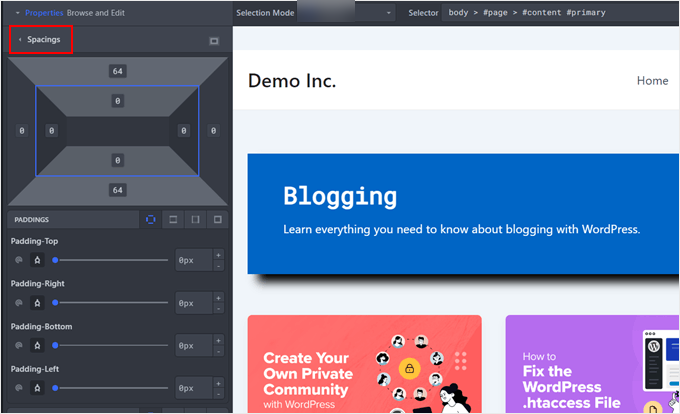Click the Padding-Top label

click(x=34, y=241)
